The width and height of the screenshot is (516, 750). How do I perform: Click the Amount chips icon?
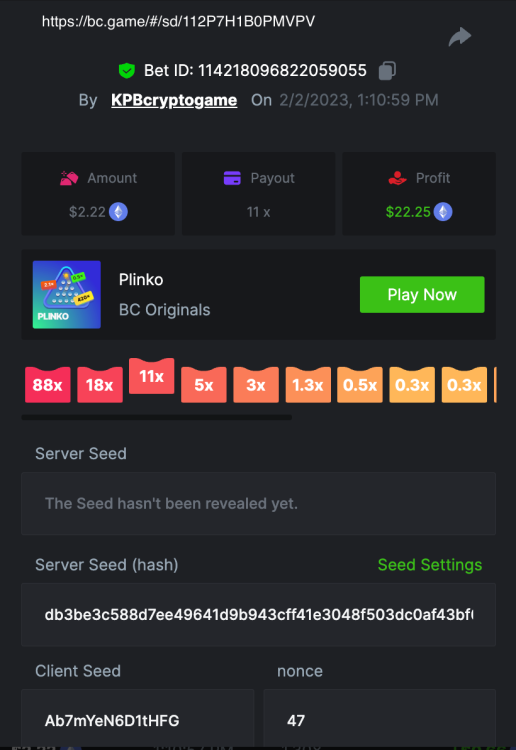tap(69, 178)
